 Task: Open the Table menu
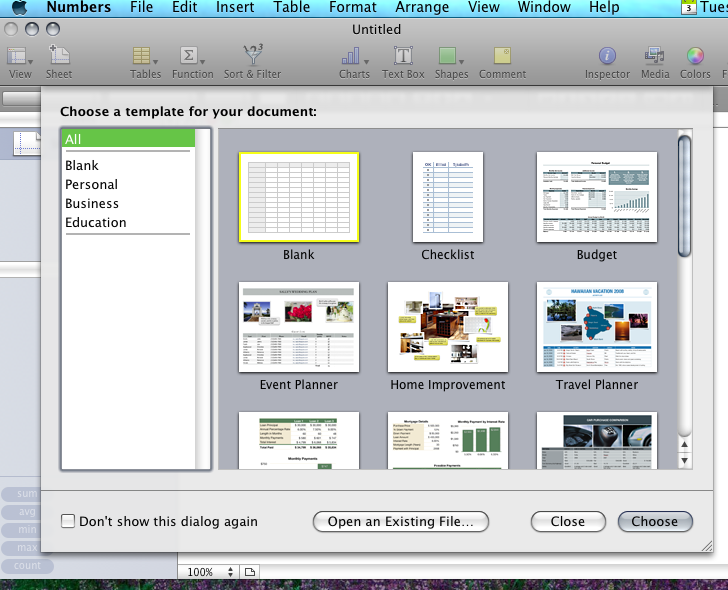291,7
